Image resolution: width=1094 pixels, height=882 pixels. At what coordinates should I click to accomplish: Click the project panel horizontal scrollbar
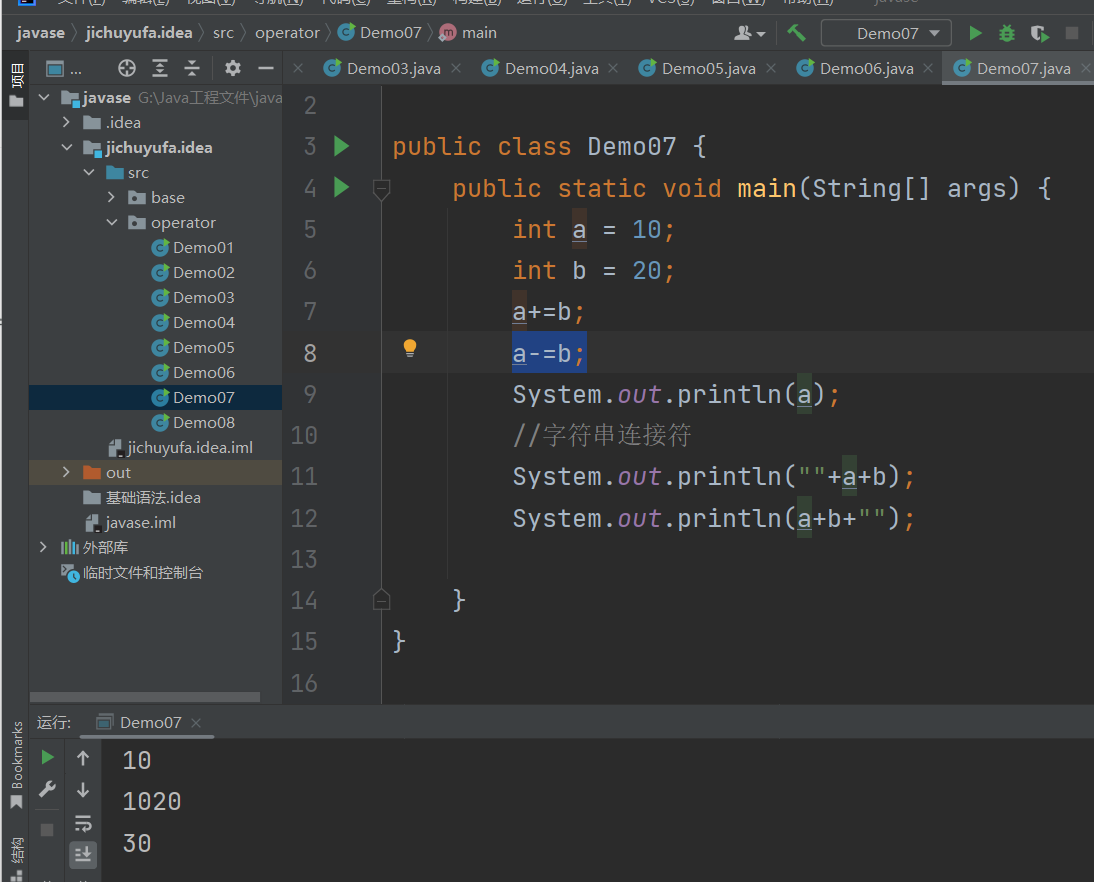coord(145,697)
